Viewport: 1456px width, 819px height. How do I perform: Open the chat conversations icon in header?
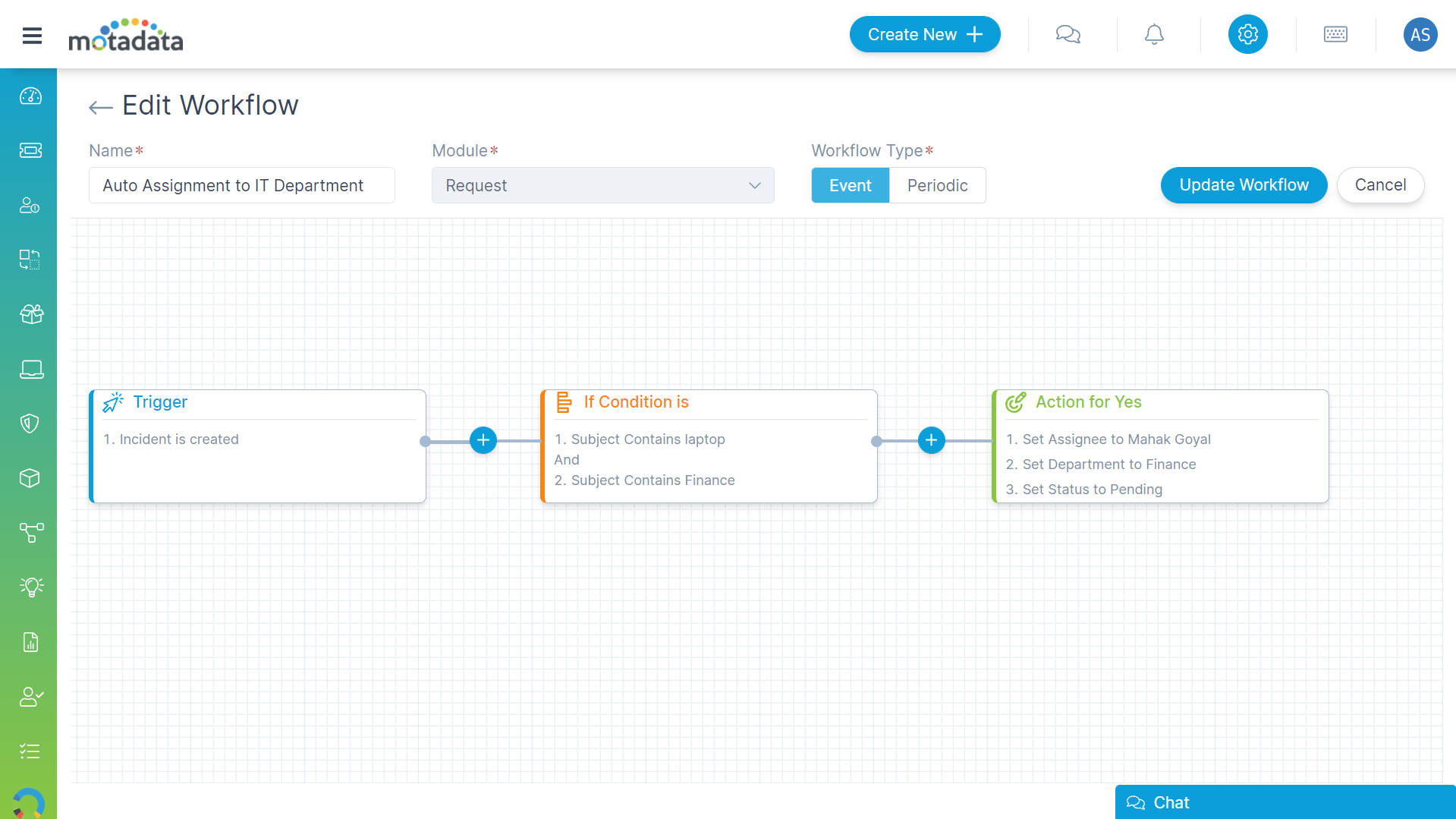(x=1068, y=35)
